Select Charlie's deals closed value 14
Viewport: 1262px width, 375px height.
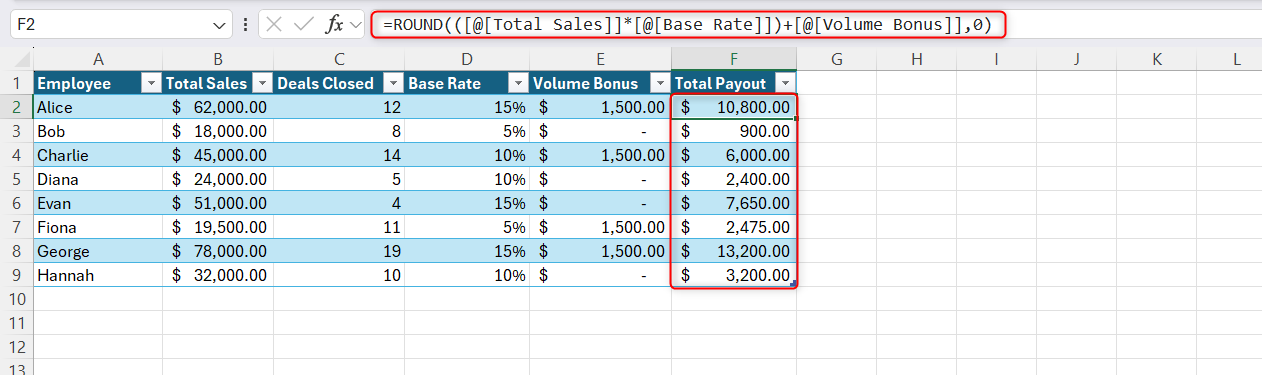339,155
